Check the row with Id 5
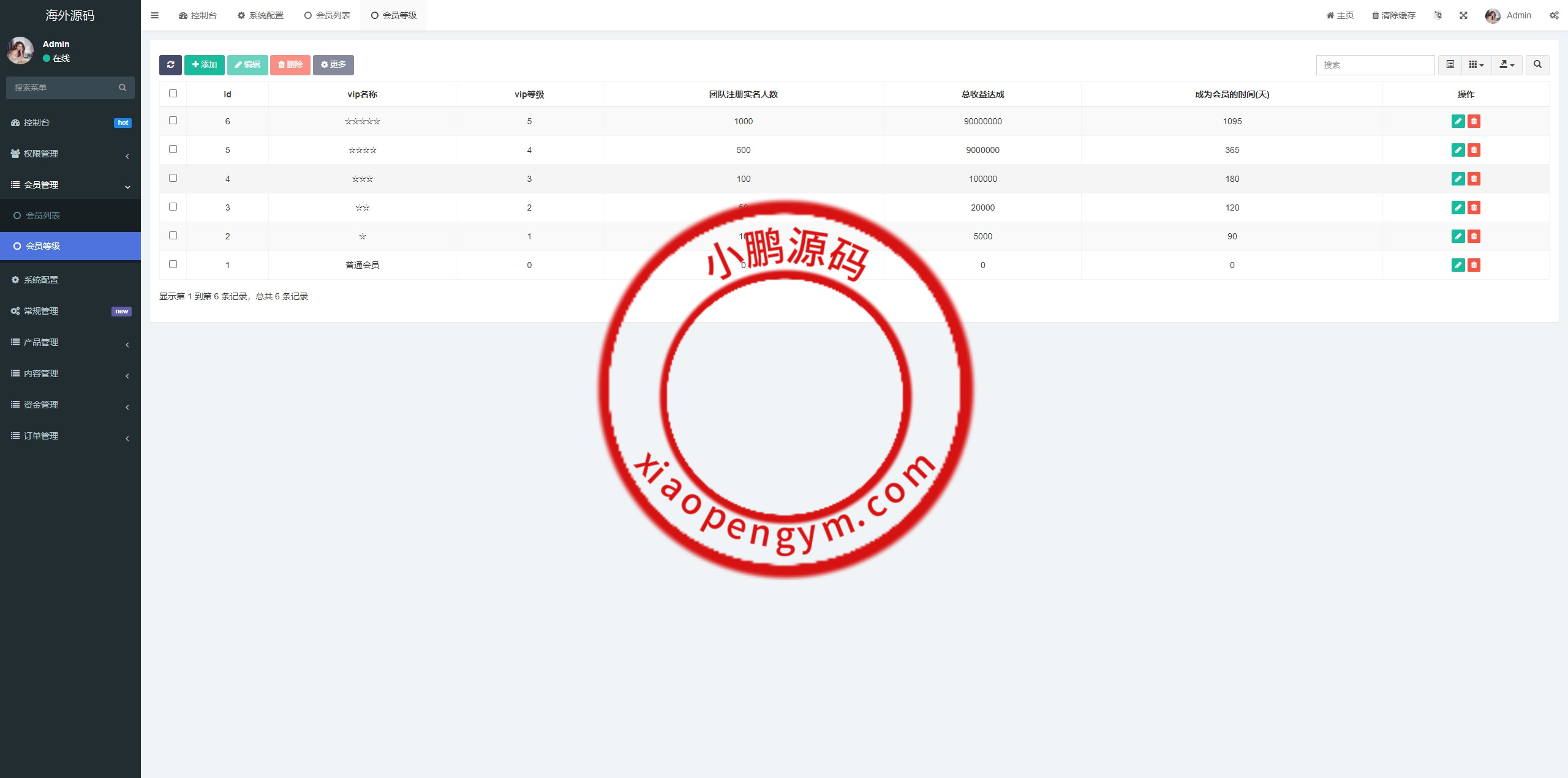Screen dimensions: 1568x778 tap(173, 149)
